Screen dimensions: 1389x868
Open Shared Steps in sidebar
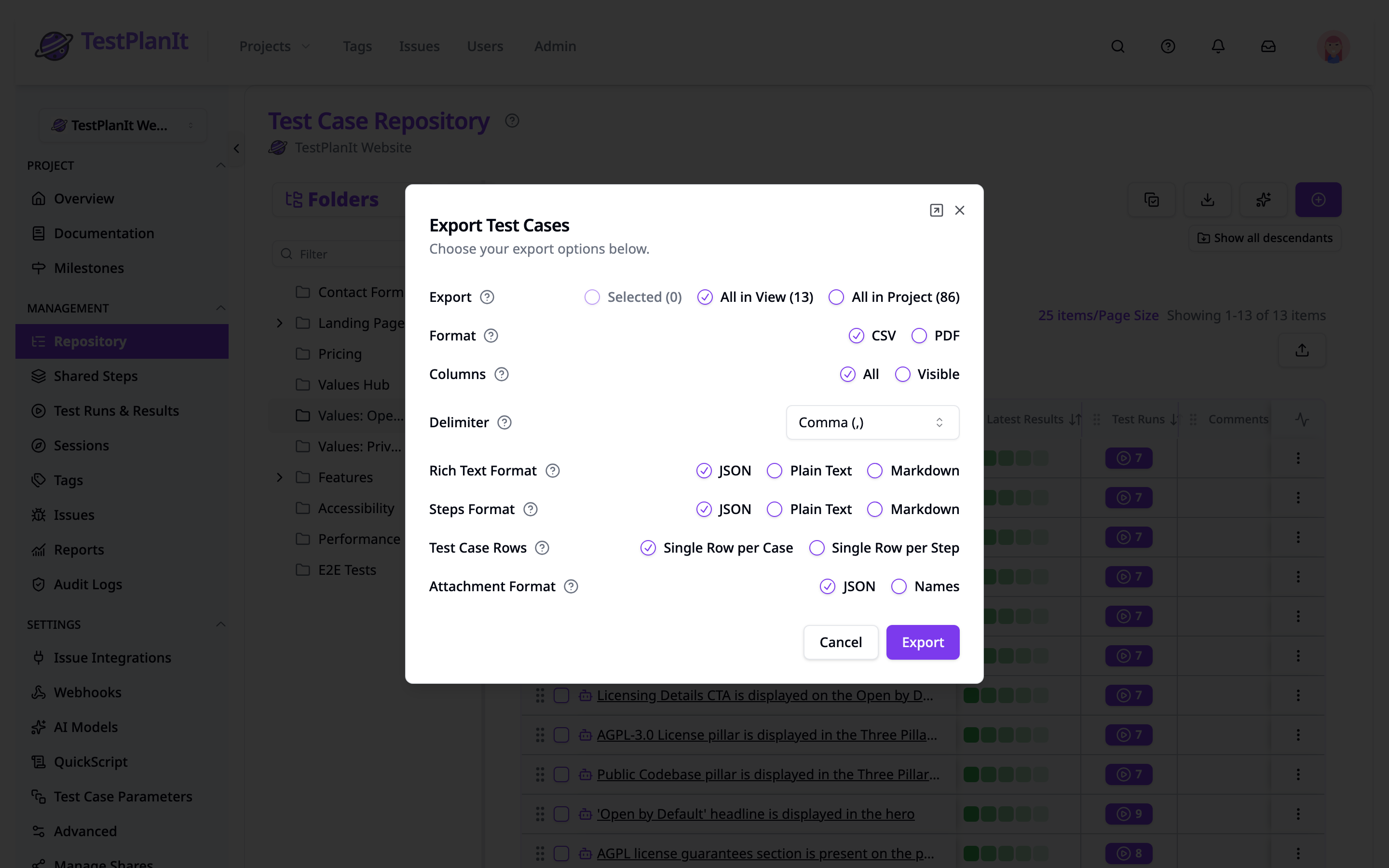122,376
